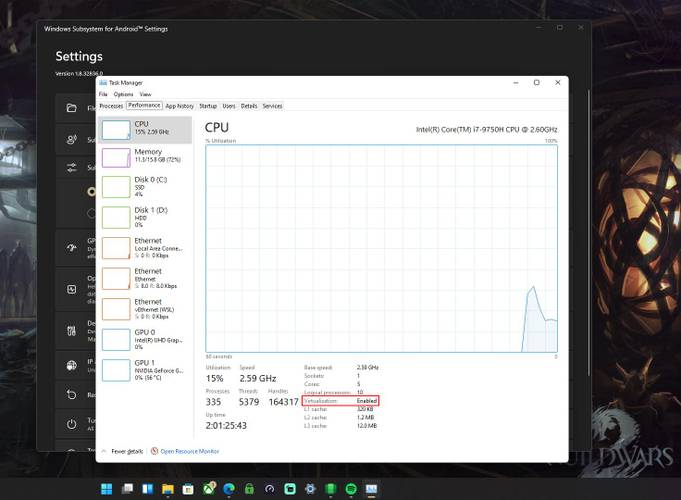Select GPU 1 NVIDIA GeForce item
This screenshot has height=500, width=681.
145,370
